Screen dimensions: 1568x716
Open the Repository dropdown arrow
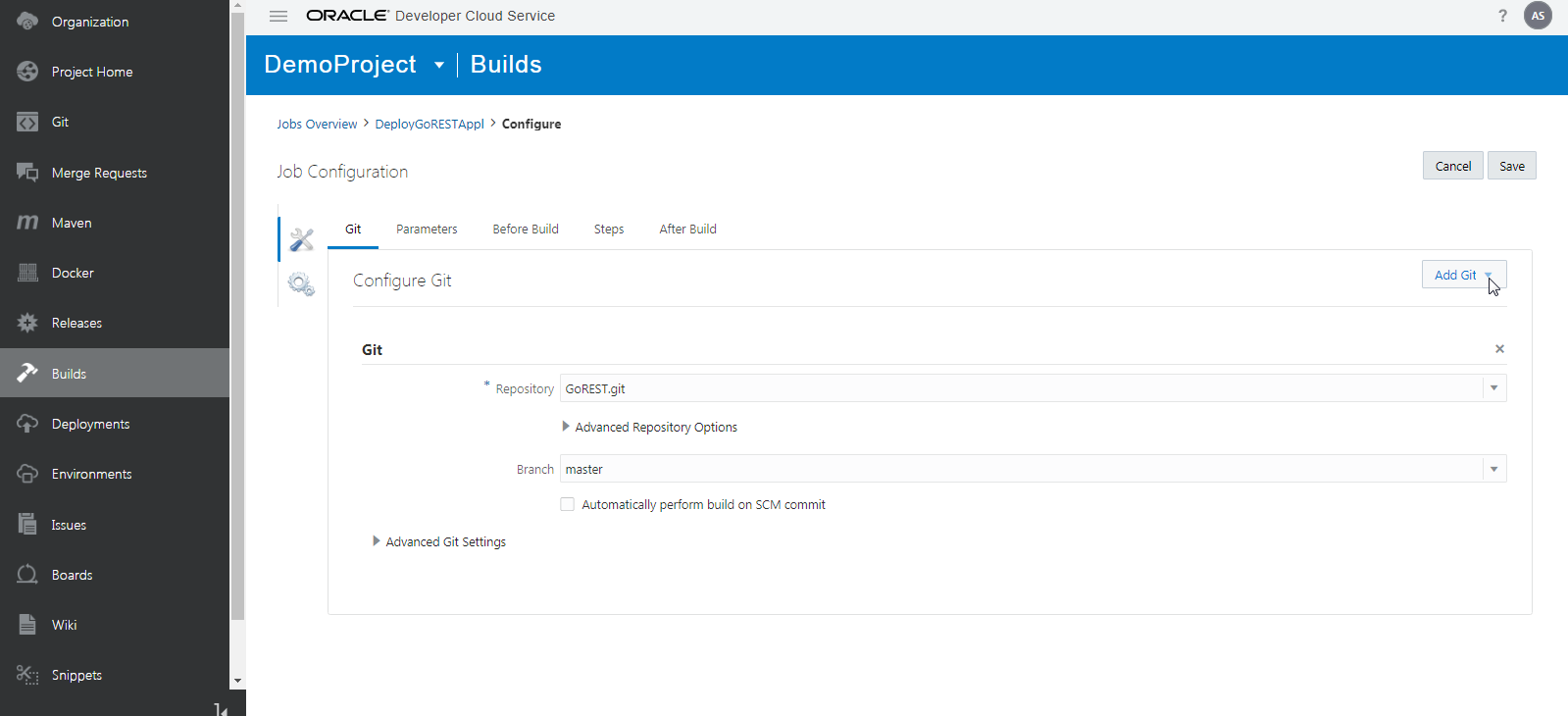tap(1494, 388)
